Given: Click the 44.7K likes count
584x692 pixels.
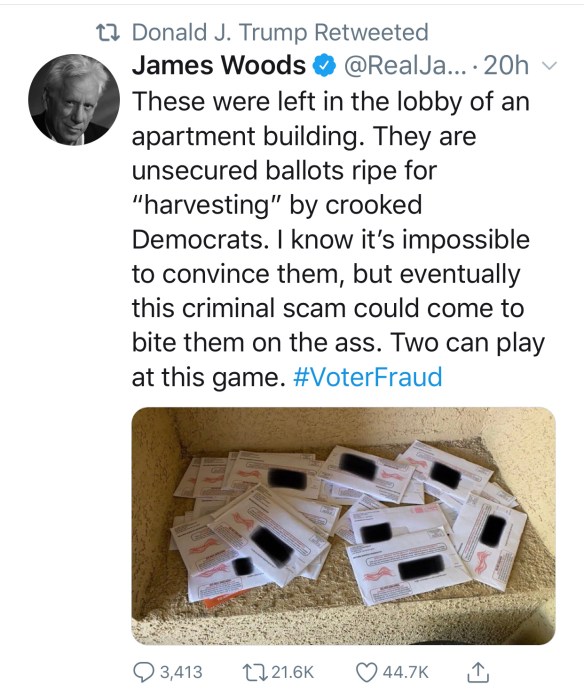Looking at the screenshot, I should click(x=406, y=672).
